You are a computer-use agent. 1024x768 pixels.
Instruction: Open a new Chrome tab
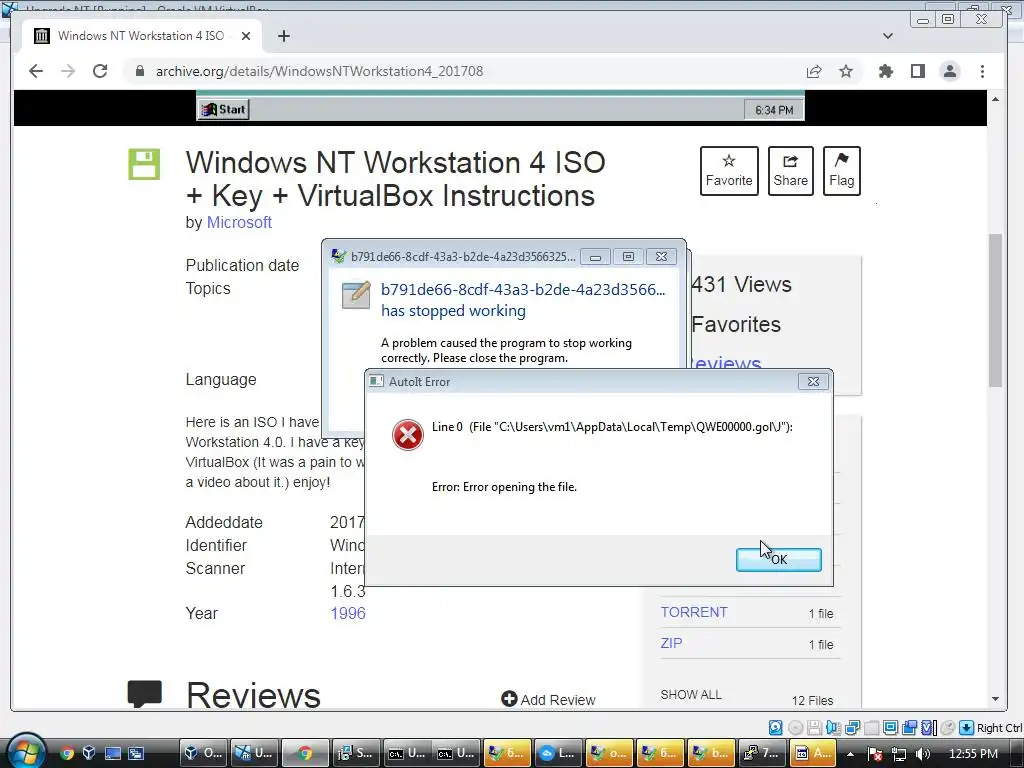[x=283, y=36]
